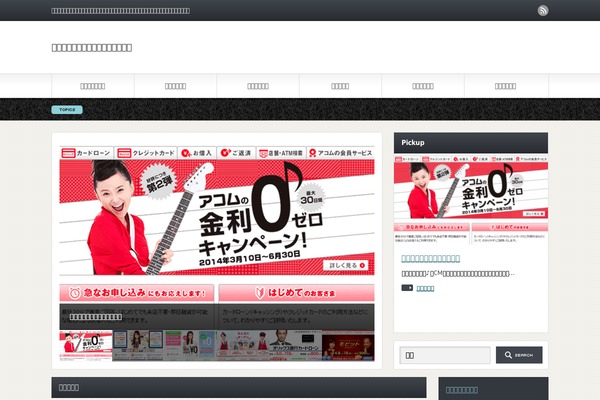Click the tagline text in the top bar
600x400 pixels.
pyautogui.click(x=121, y=11)
